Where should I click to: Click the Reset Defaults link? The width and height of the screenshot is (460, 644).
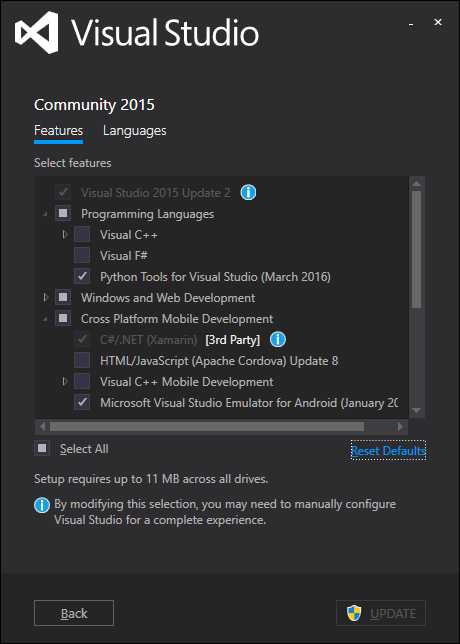pos(388,451)
